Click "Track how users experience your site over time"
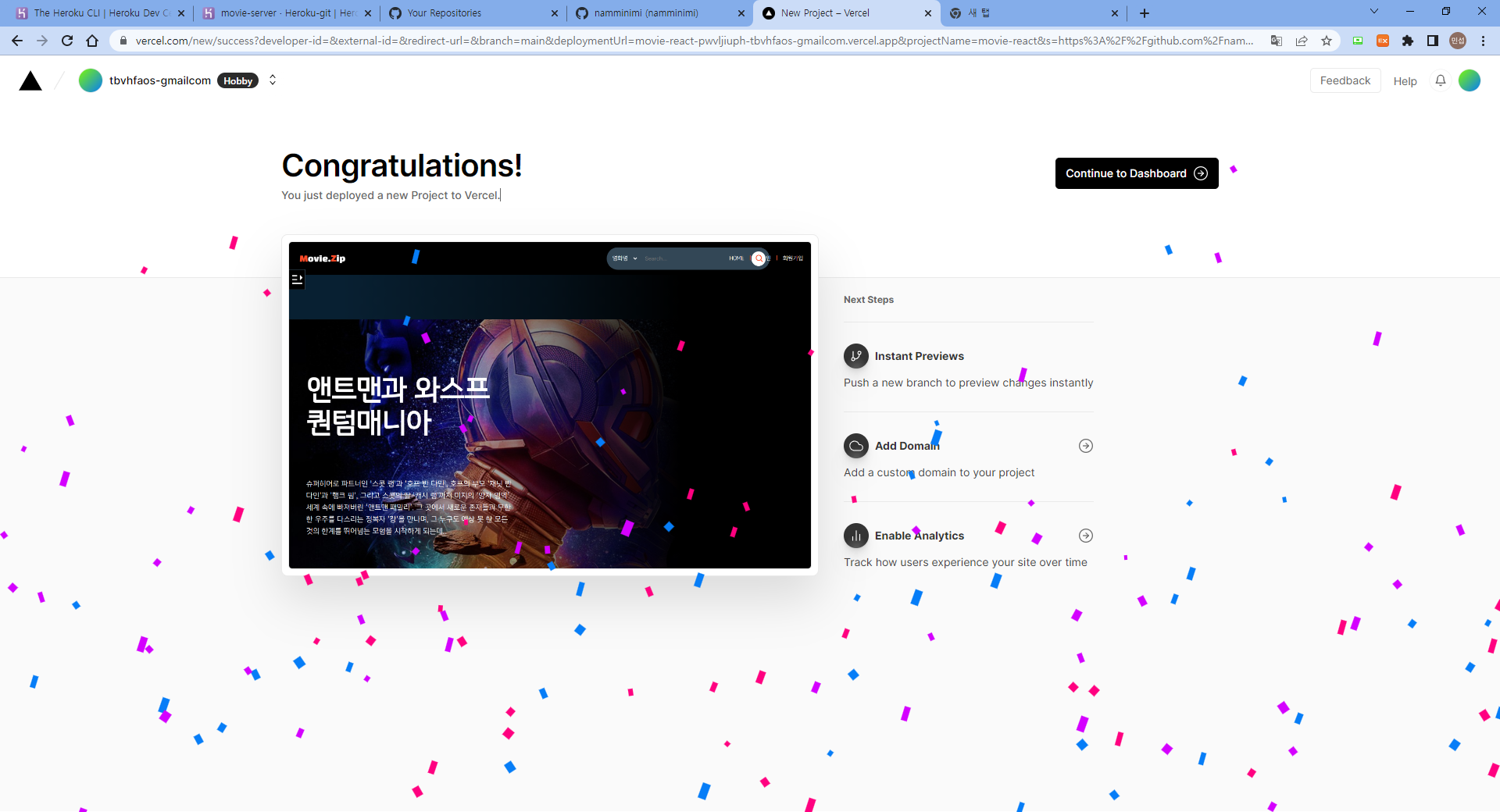The width and height of the screenshot is (1500, 812). tap(966, 562)
